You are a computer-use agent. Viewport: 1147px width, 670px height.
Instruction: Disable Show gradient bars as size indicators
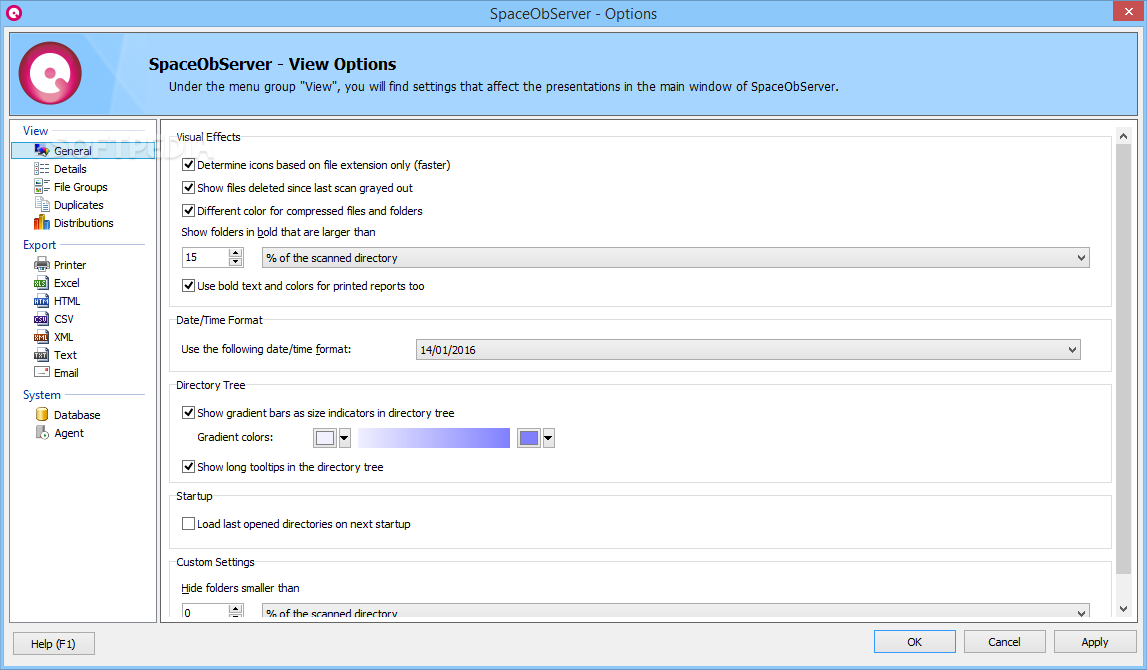pos(188,413)
